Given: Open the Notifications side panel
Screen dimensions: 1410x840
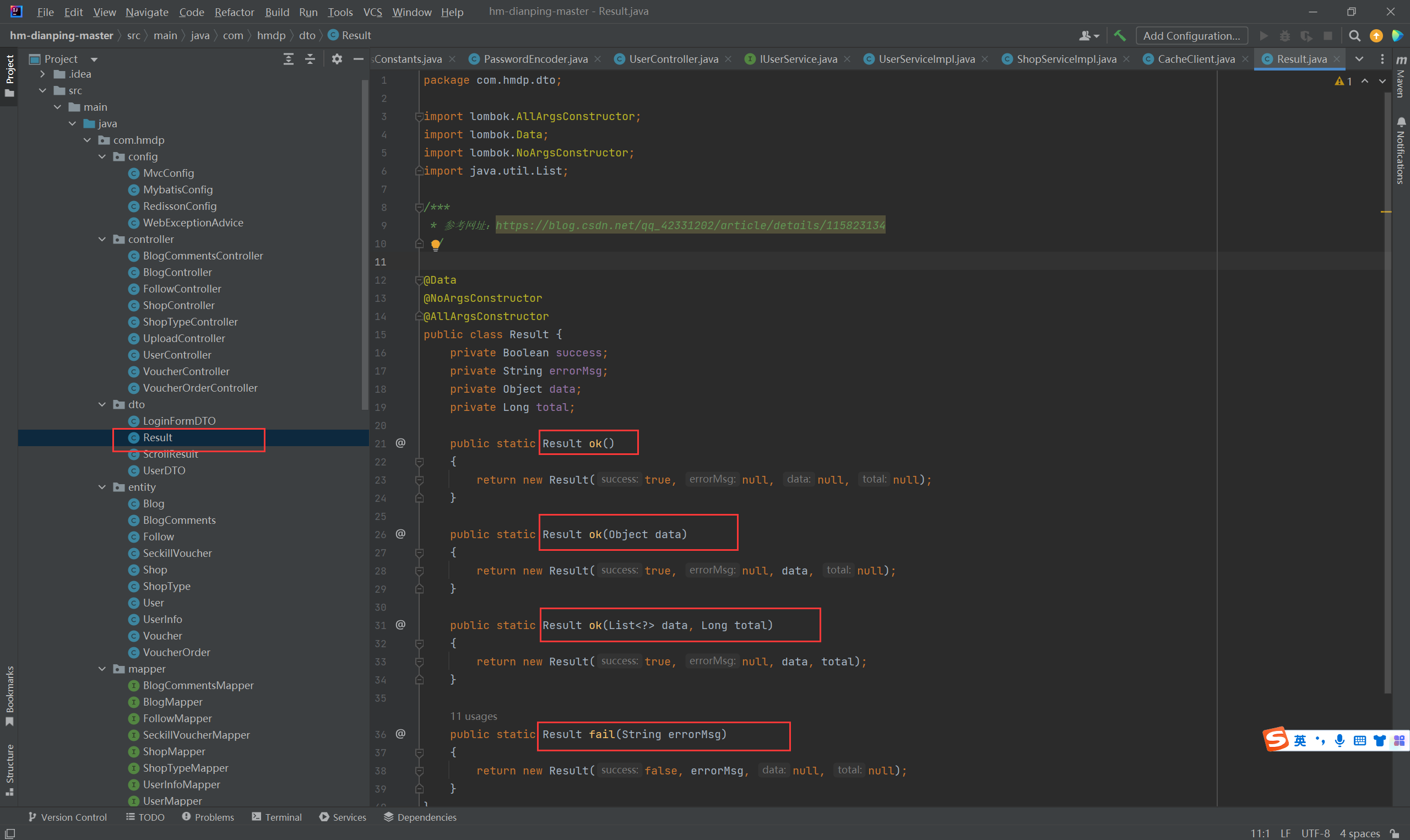Looking at the screenshot, I should pos(1401,150).
